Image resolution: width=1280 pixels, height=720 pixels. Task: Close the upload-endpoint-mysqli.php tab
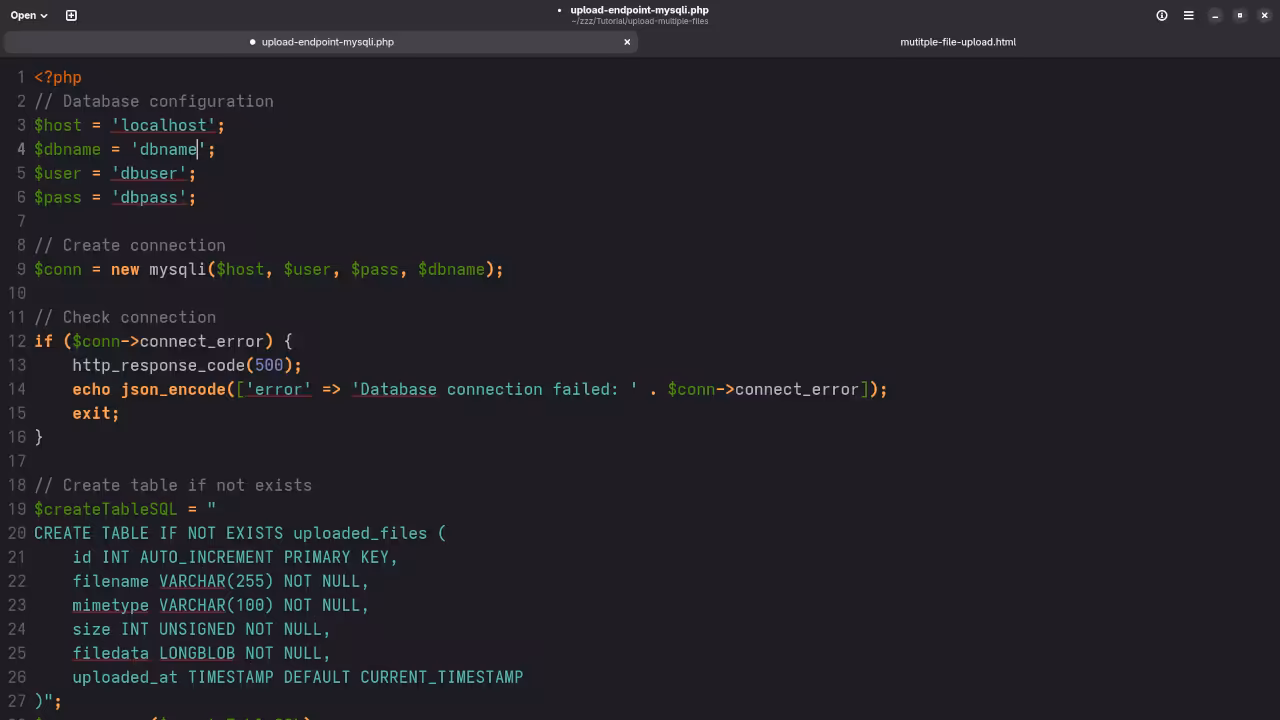point(627,42)
